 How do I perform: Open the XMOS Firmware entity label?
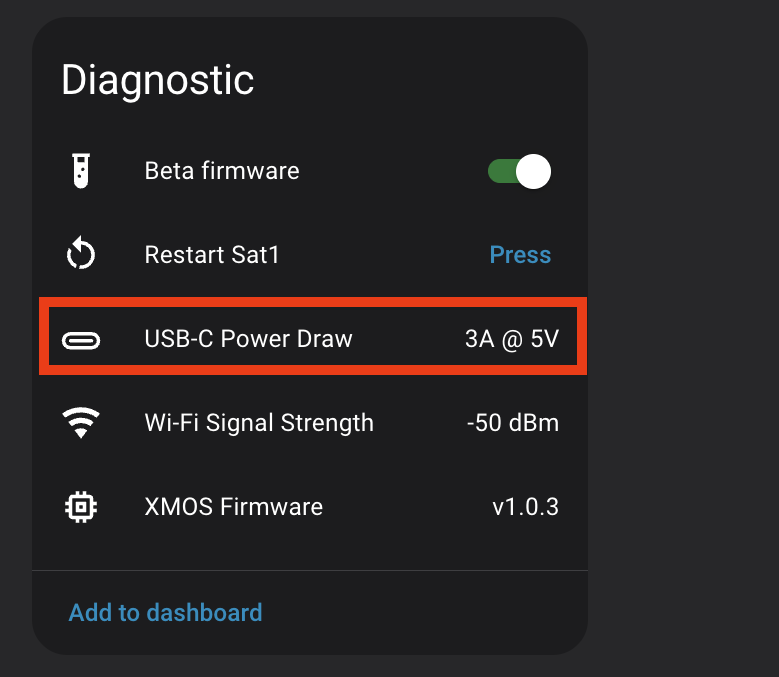[x=233, y=507]
